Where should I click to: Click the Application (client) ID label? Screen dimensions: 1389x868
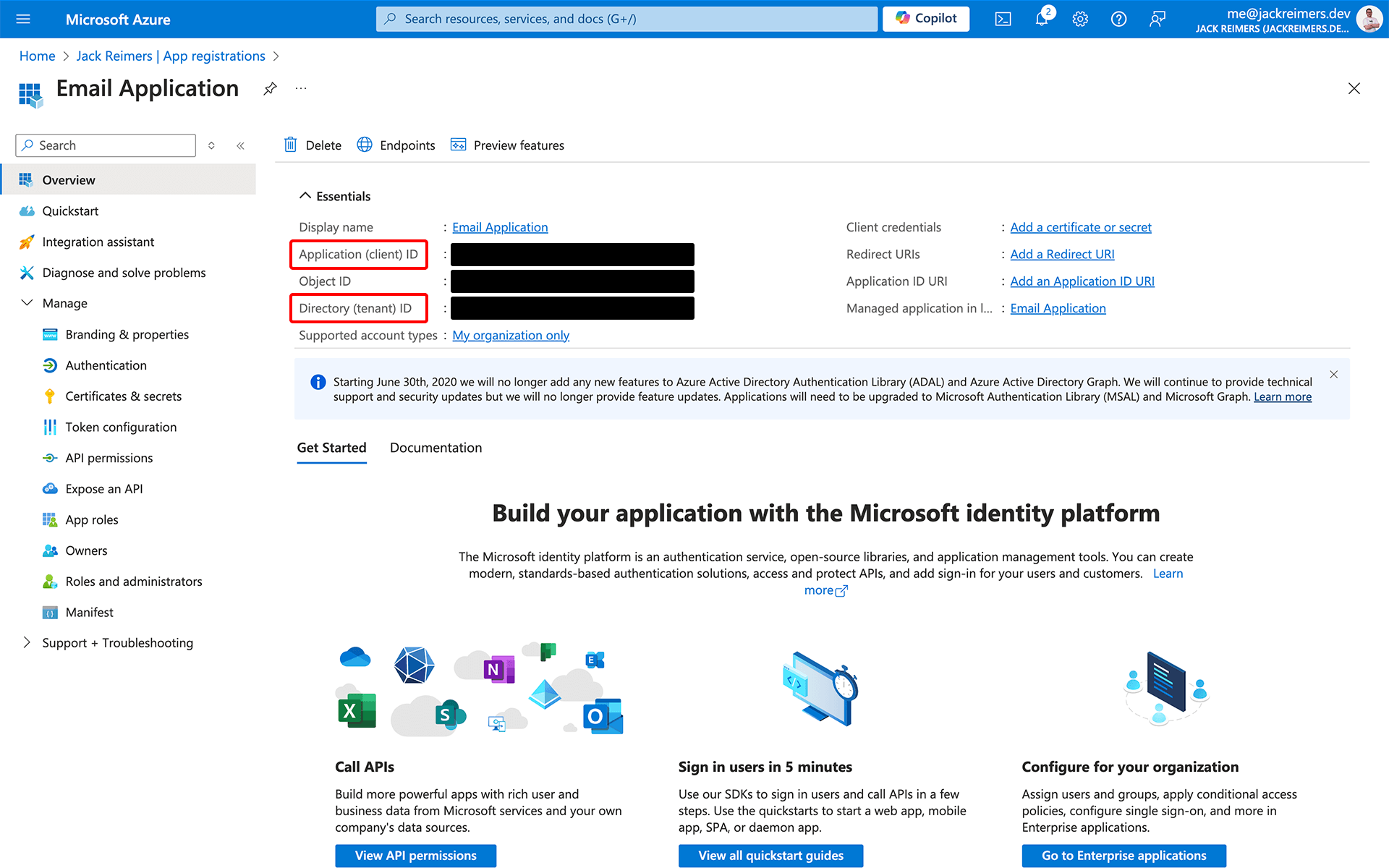358,254
